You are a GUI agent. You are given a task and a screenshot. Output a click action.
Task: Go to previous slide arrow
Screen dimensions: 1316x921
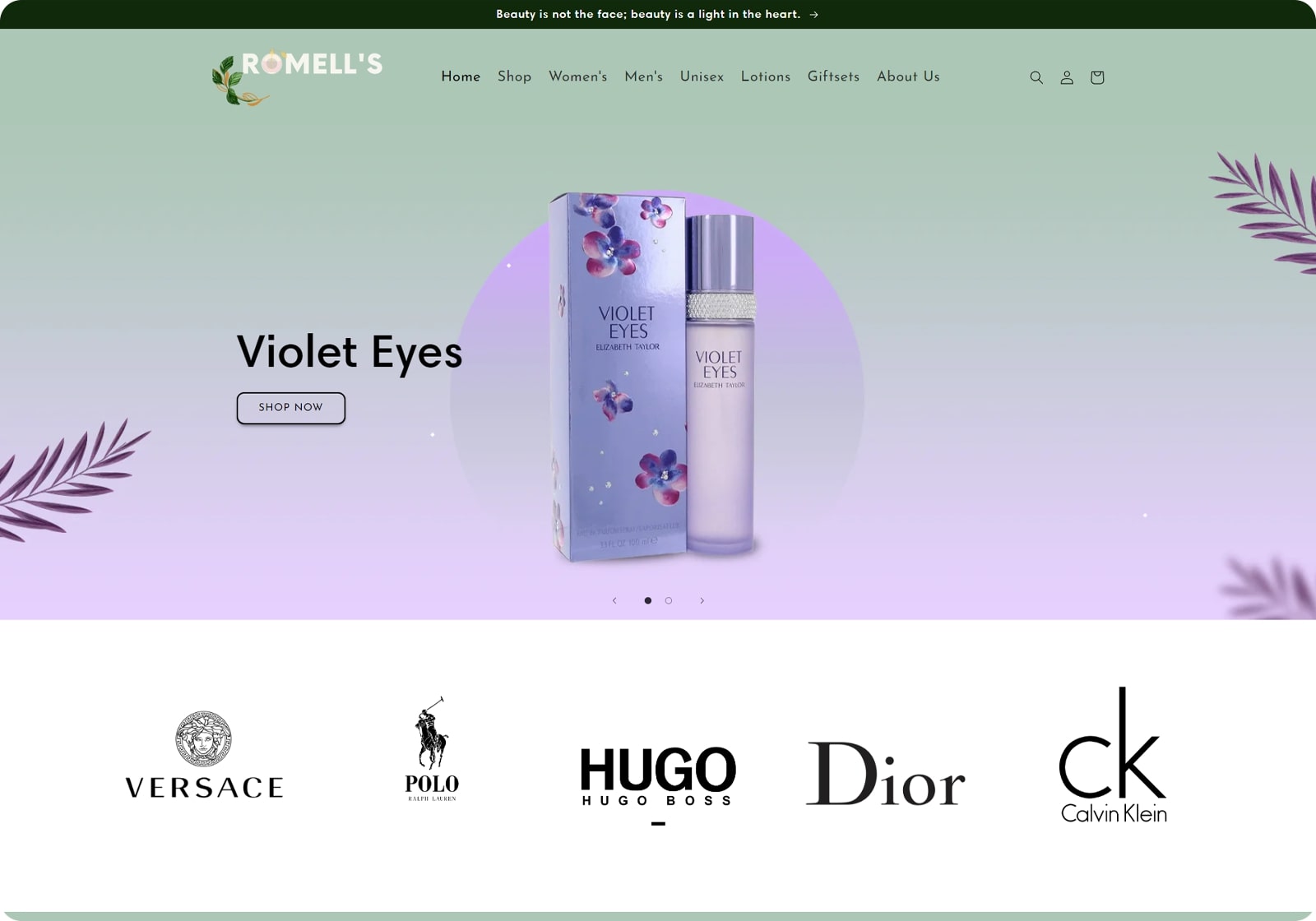(614, 600)
